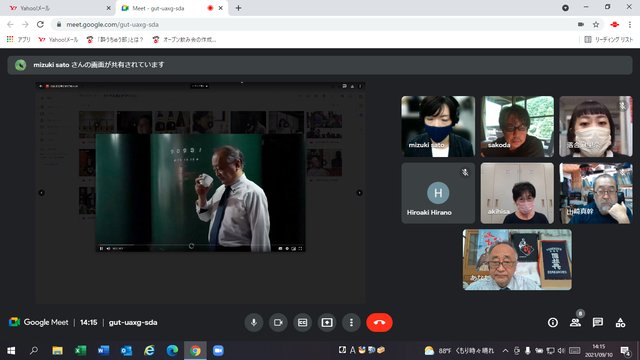The height and width of the screenshot is (360, 640).
Task: Bookmark this page with star icon
Action: coord(596,24)
